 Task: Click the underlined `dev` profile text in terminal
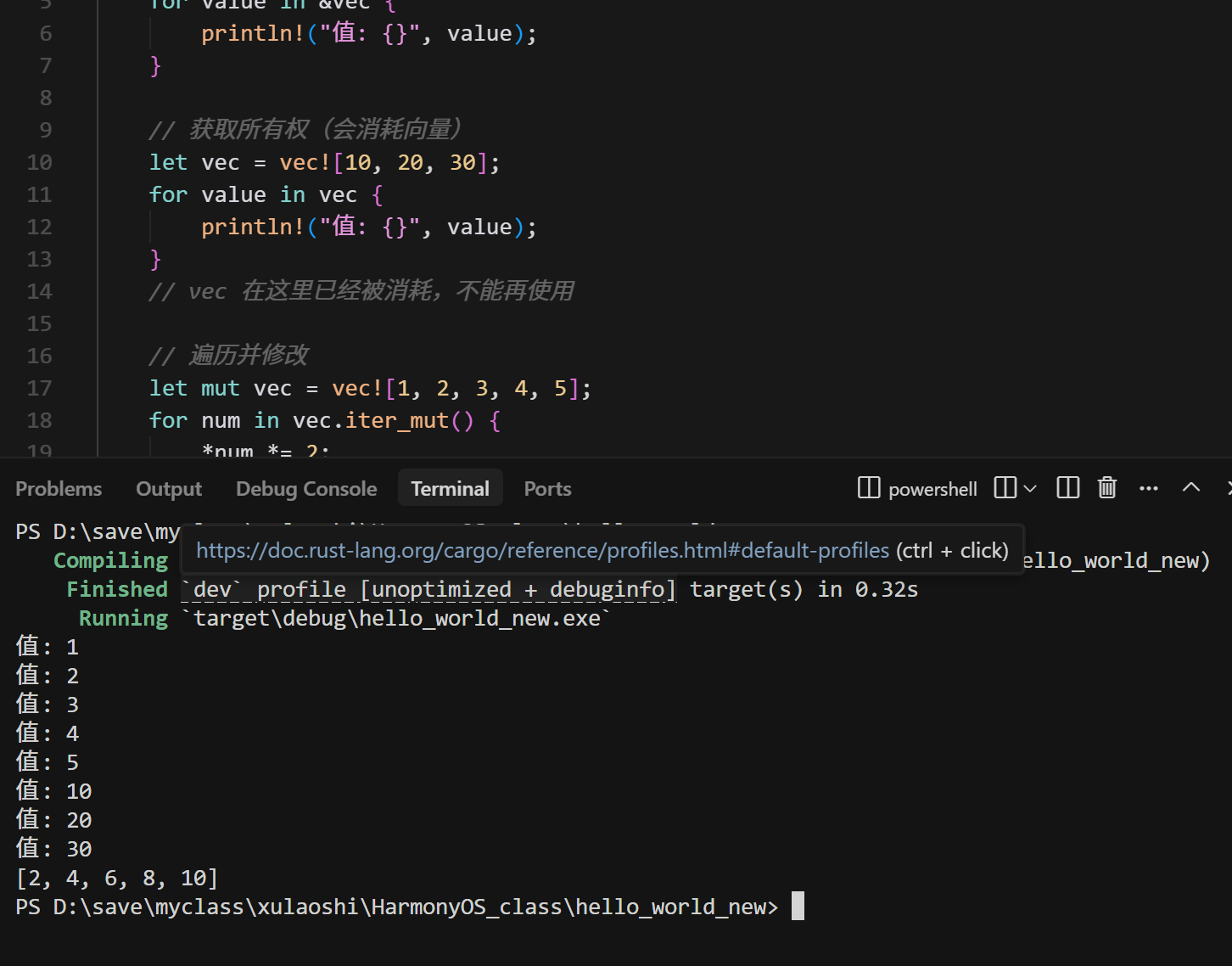(x=428, y=590)
